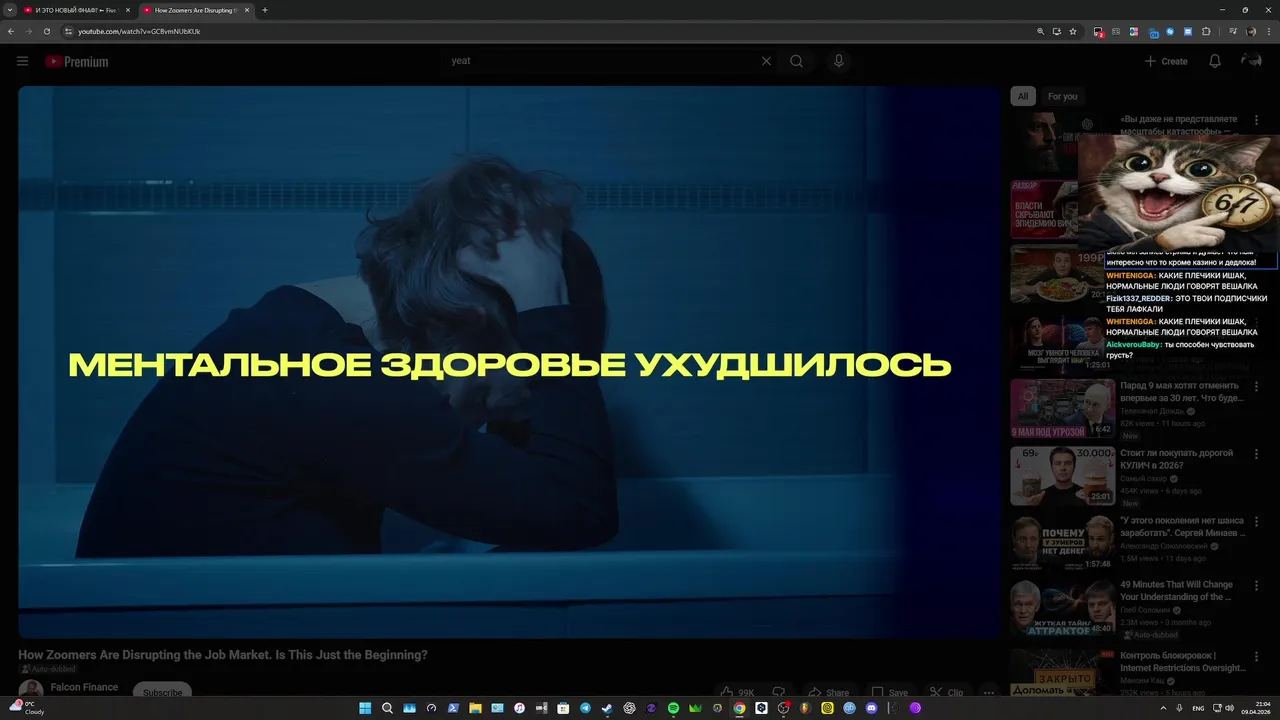Screen dimensions: 1280x720
Task: Dislike the video with the thumbs-down button
Action: point(779,692)
